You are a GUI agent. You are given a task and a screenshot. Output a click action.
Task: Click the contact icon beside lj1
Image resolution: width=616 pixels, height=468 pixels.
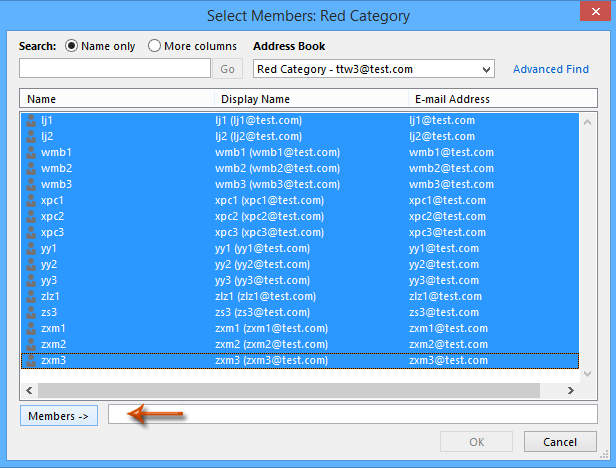point(31,120)
